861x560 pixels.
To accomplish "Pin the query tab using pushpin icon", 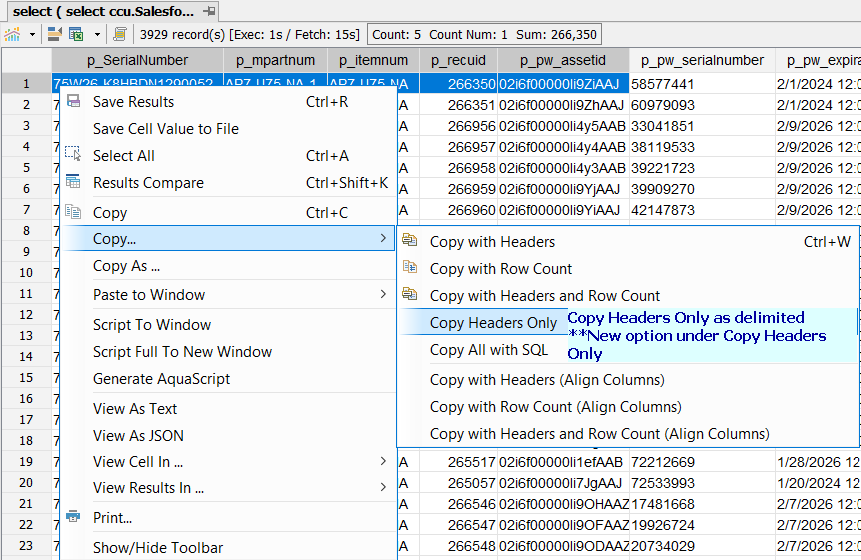I will (209, 10).
